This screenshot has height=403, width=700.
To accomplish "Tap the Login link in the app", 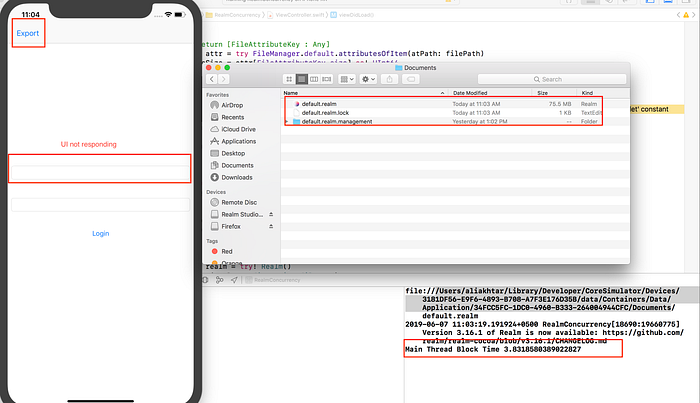I will (100, 233).
